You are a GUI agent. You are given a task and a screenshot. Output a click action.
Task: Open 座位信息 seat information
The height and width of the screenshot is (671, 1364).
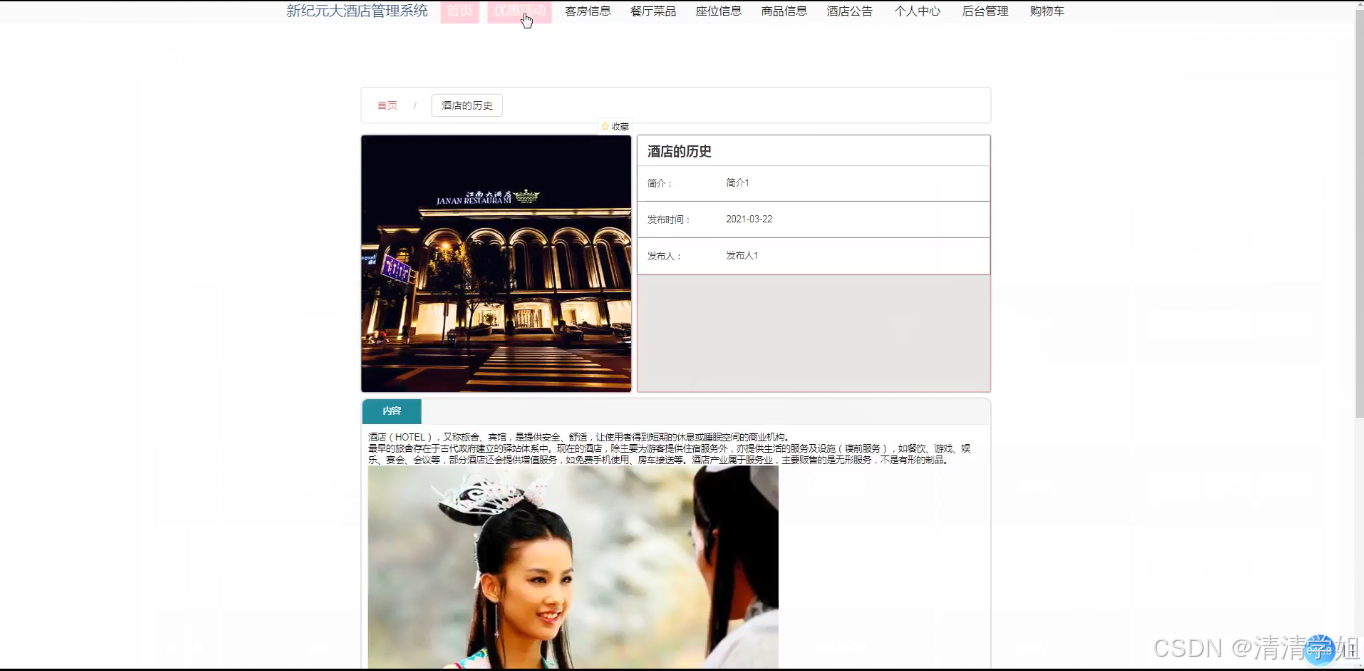[718, 11]
